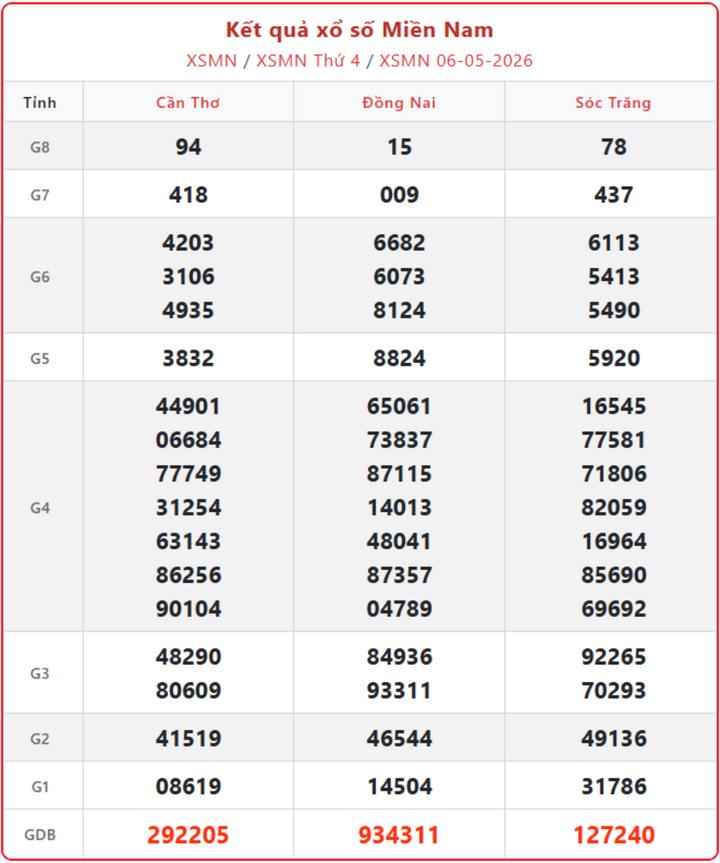Click G4 number 82059
The height and width of the screenshot is (863, 720).
tap(613, 507)
